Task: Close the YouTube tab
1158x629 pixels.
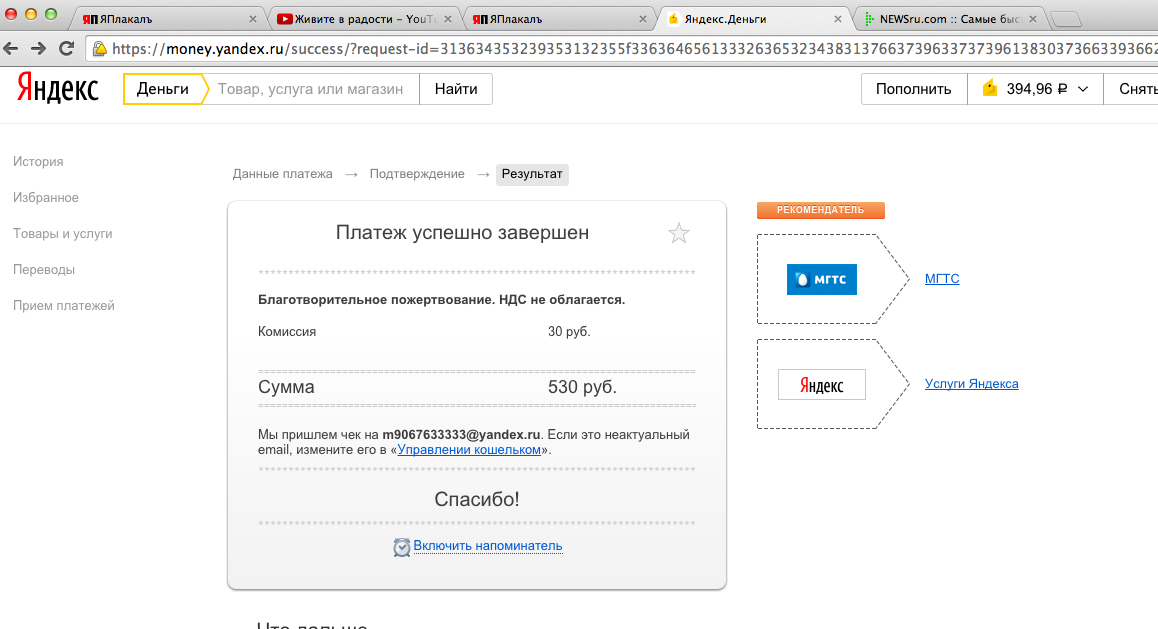Action: tap(448, 19)
